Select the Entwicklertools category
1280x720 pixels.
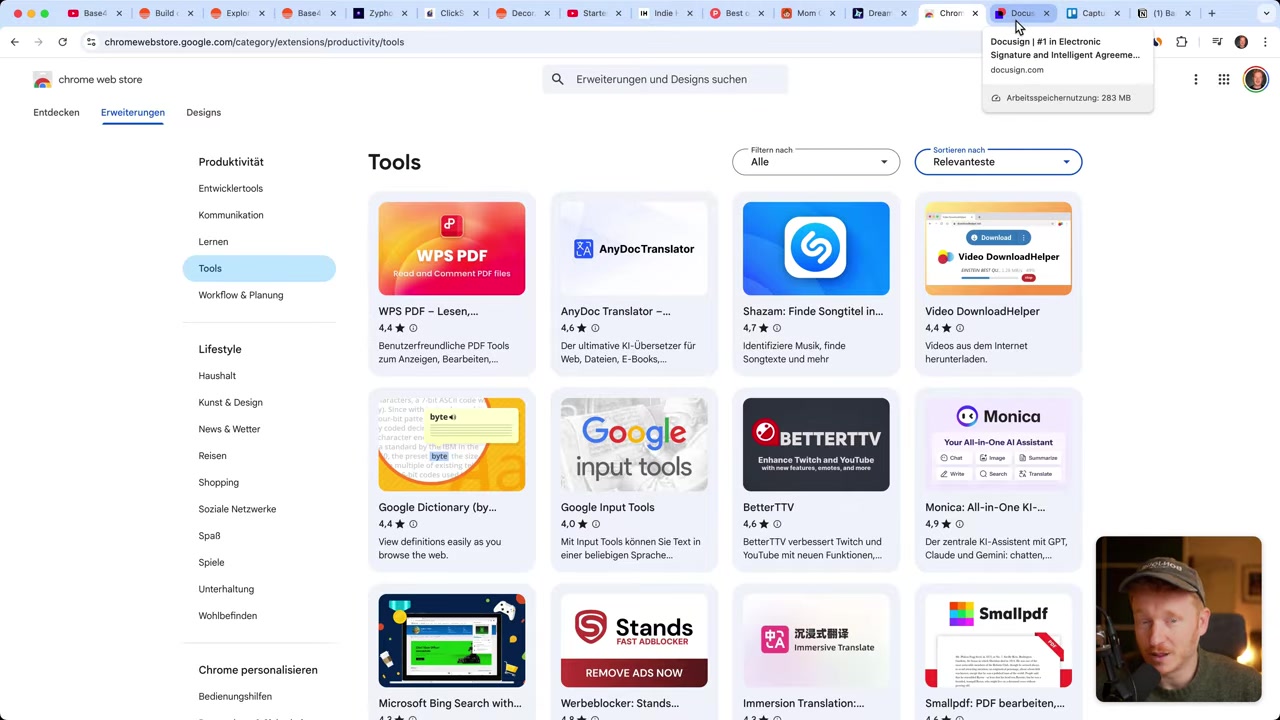pyautogui.click(x=231, y=188)
